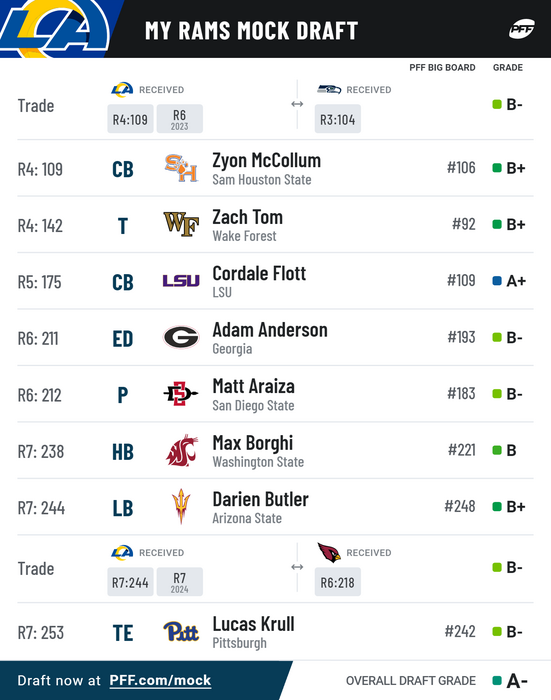Click the trade swap arrows in first trade
The height and width of the screenshot is (700, 551).
pos(297,104)
